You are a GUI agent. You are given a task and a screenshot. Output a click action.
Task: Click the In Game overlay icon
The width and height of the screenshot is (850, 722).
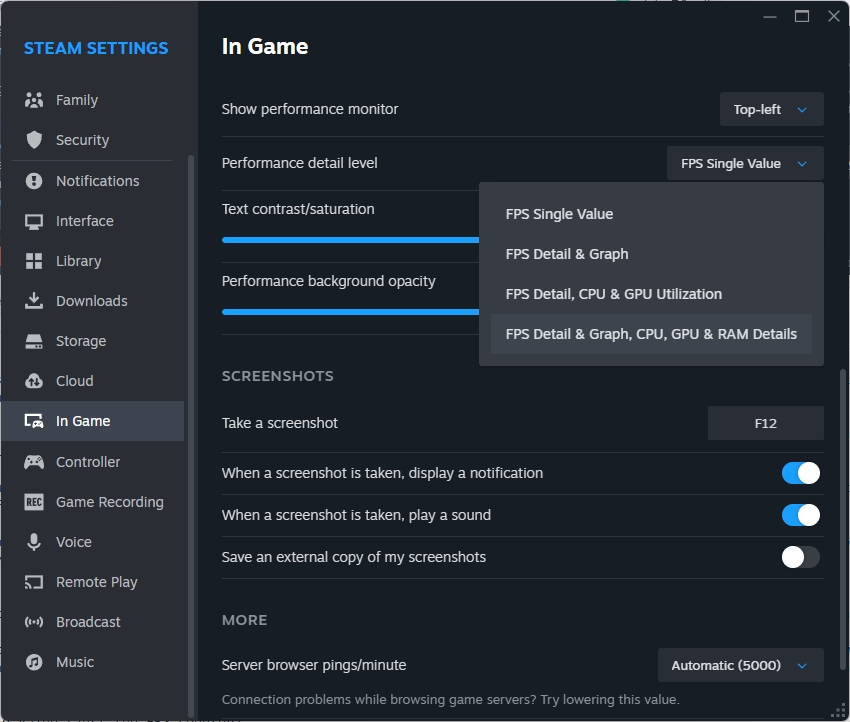coord(34,421)
